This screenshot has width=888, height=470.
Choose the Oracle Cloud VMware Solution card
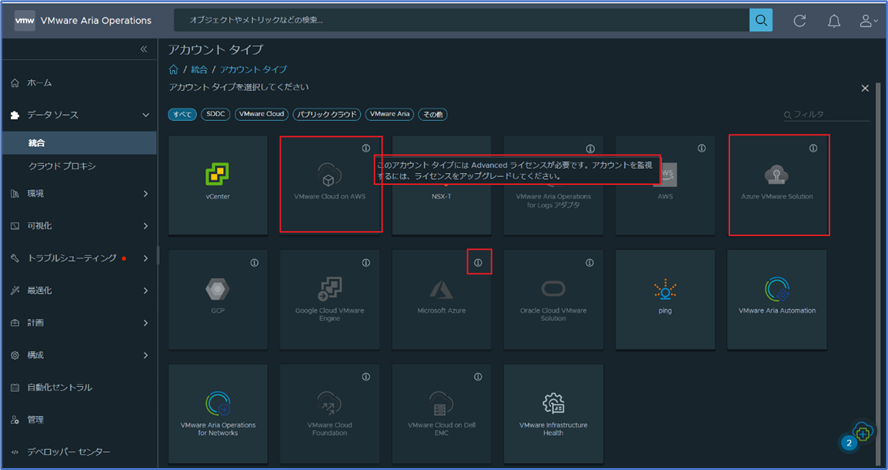(553, 300)
